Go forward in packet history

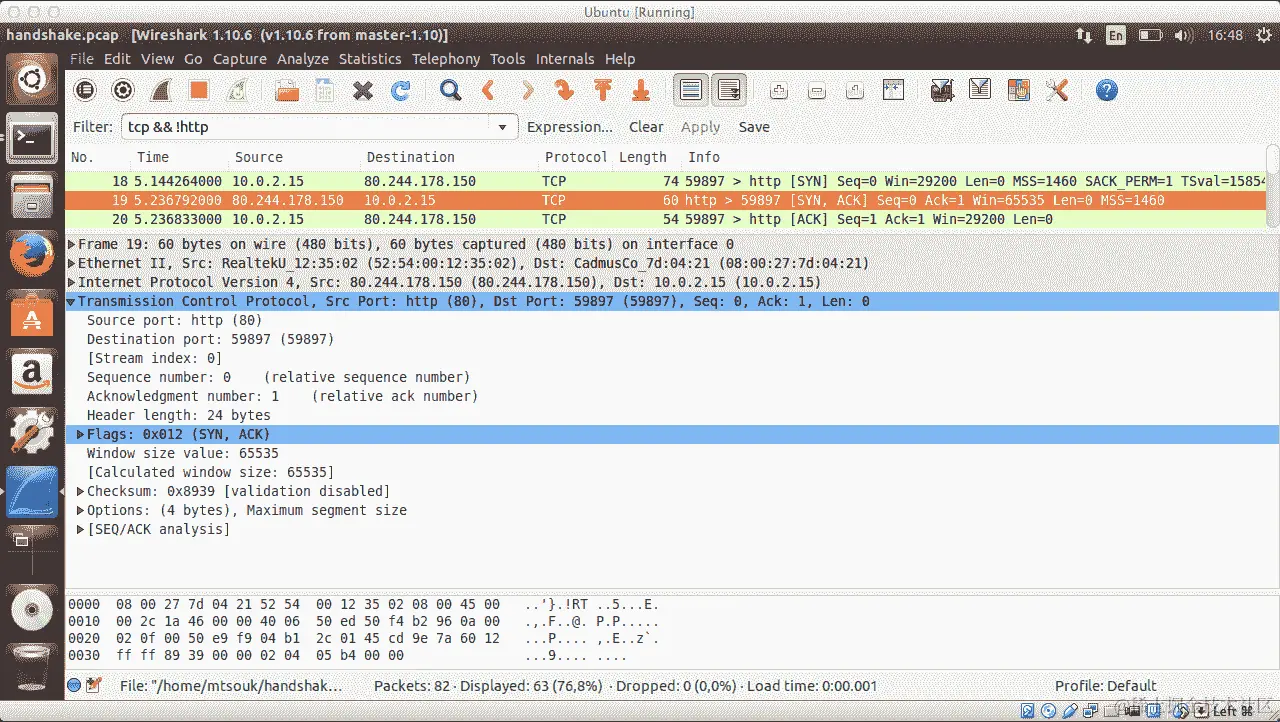pos(527,91)
